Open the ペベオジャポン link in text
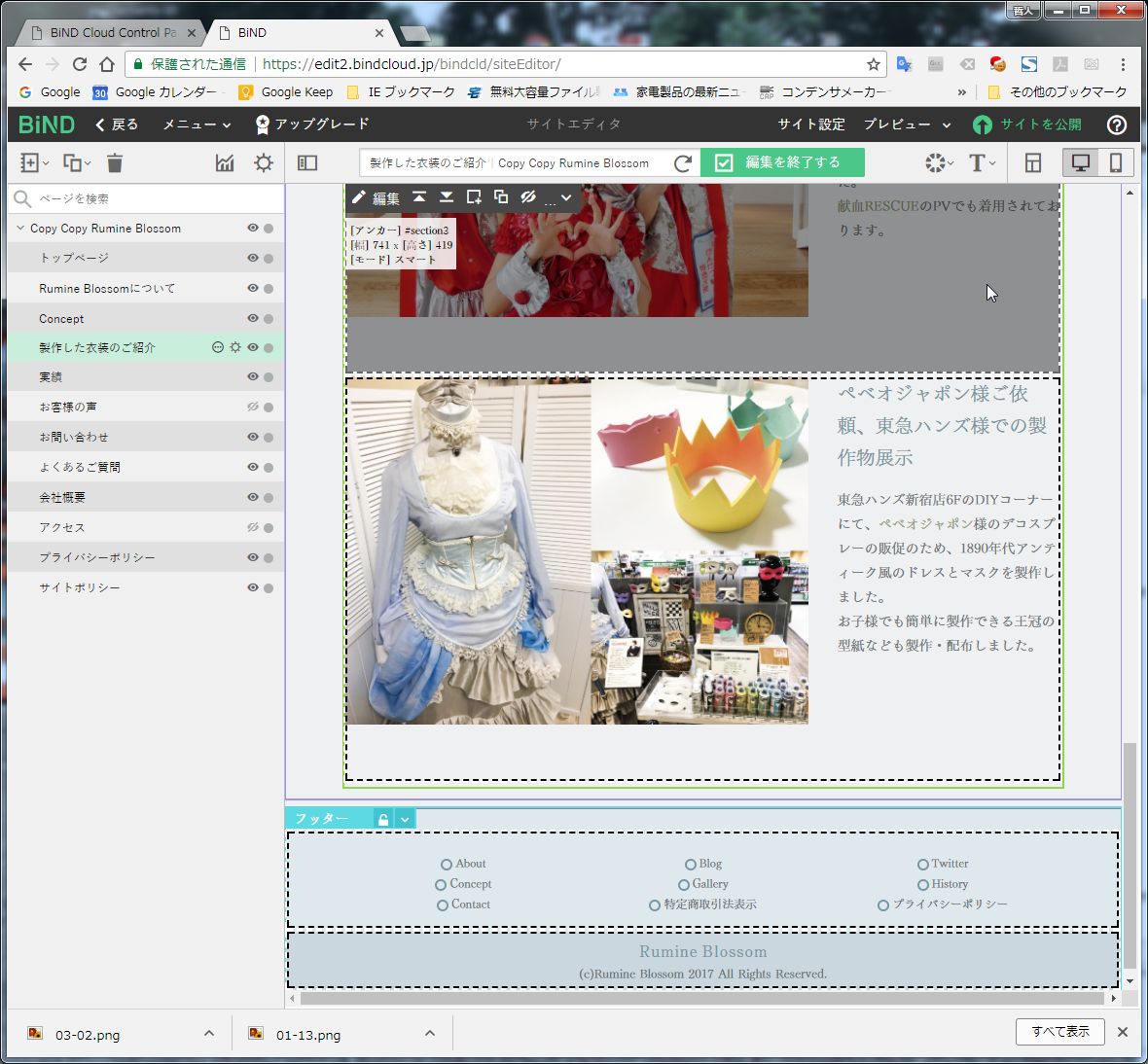Viewport: 1148px width, 1064px height. click(925, 523)
